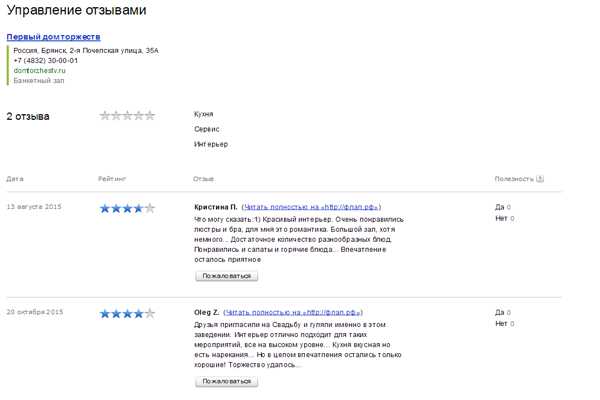Click the help icon beside Полезность header
Viewport: 600px width, 400px height.
540,179
